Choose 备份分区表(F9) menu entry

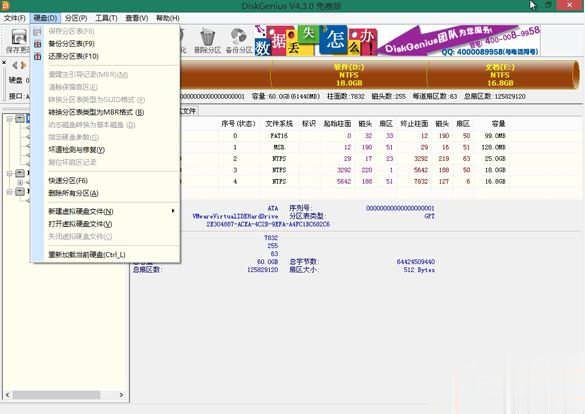point(106,44)
